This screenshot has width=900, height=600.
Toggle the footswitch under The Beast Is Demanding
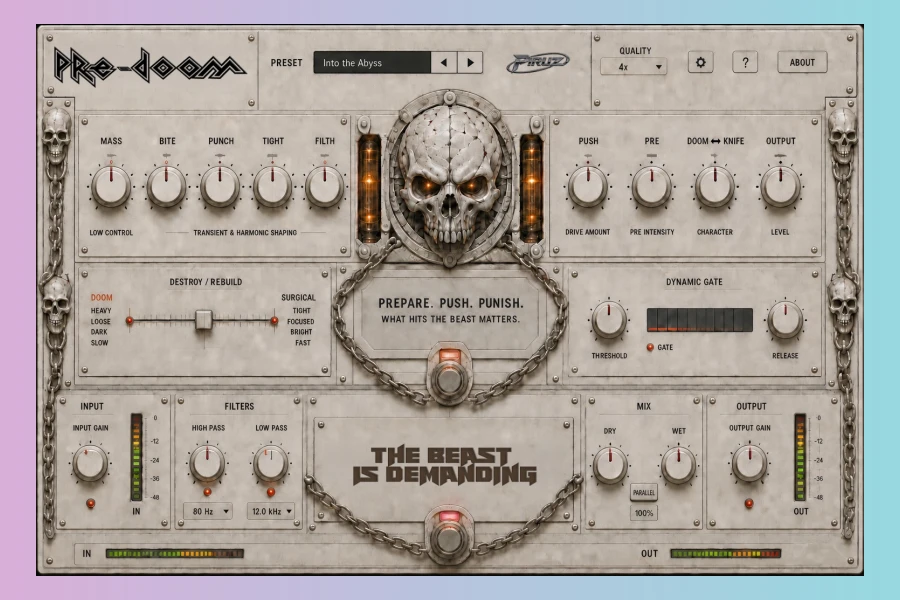click(x=449, y=540)
